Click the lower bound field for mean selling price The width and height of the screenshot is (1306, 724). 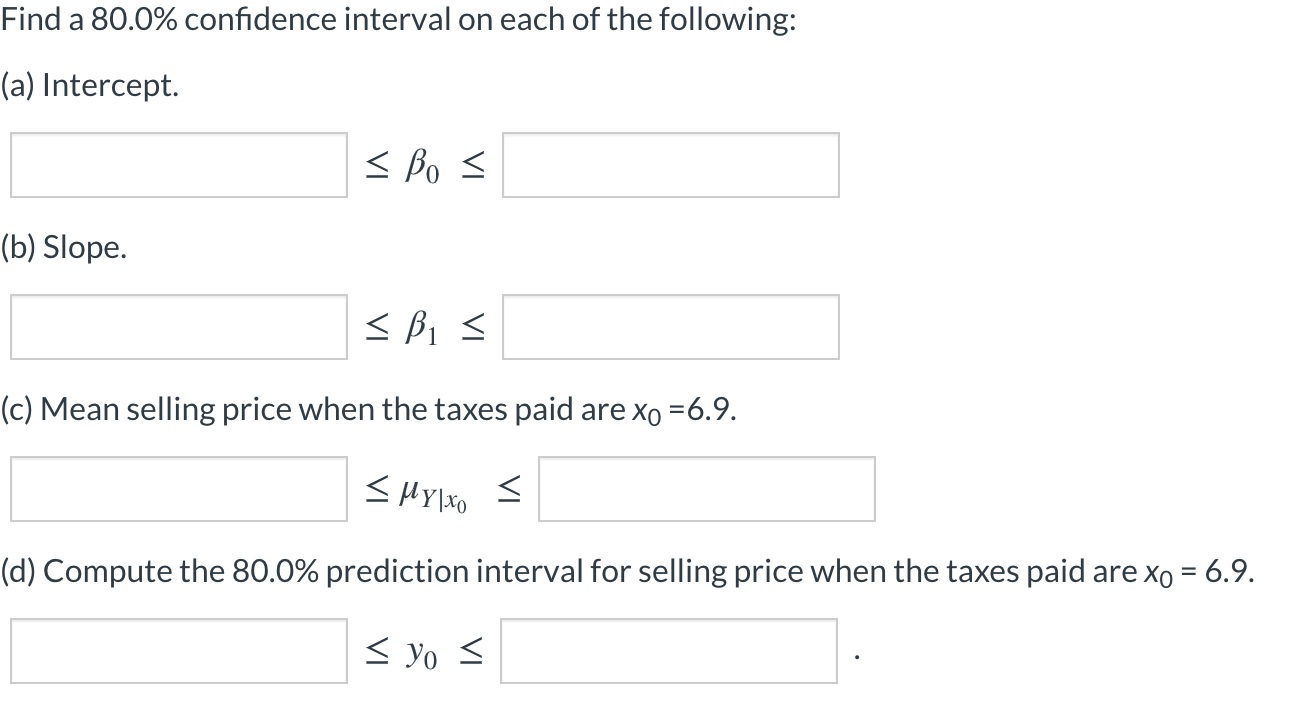pyautogui.click(x=176, y=489)
